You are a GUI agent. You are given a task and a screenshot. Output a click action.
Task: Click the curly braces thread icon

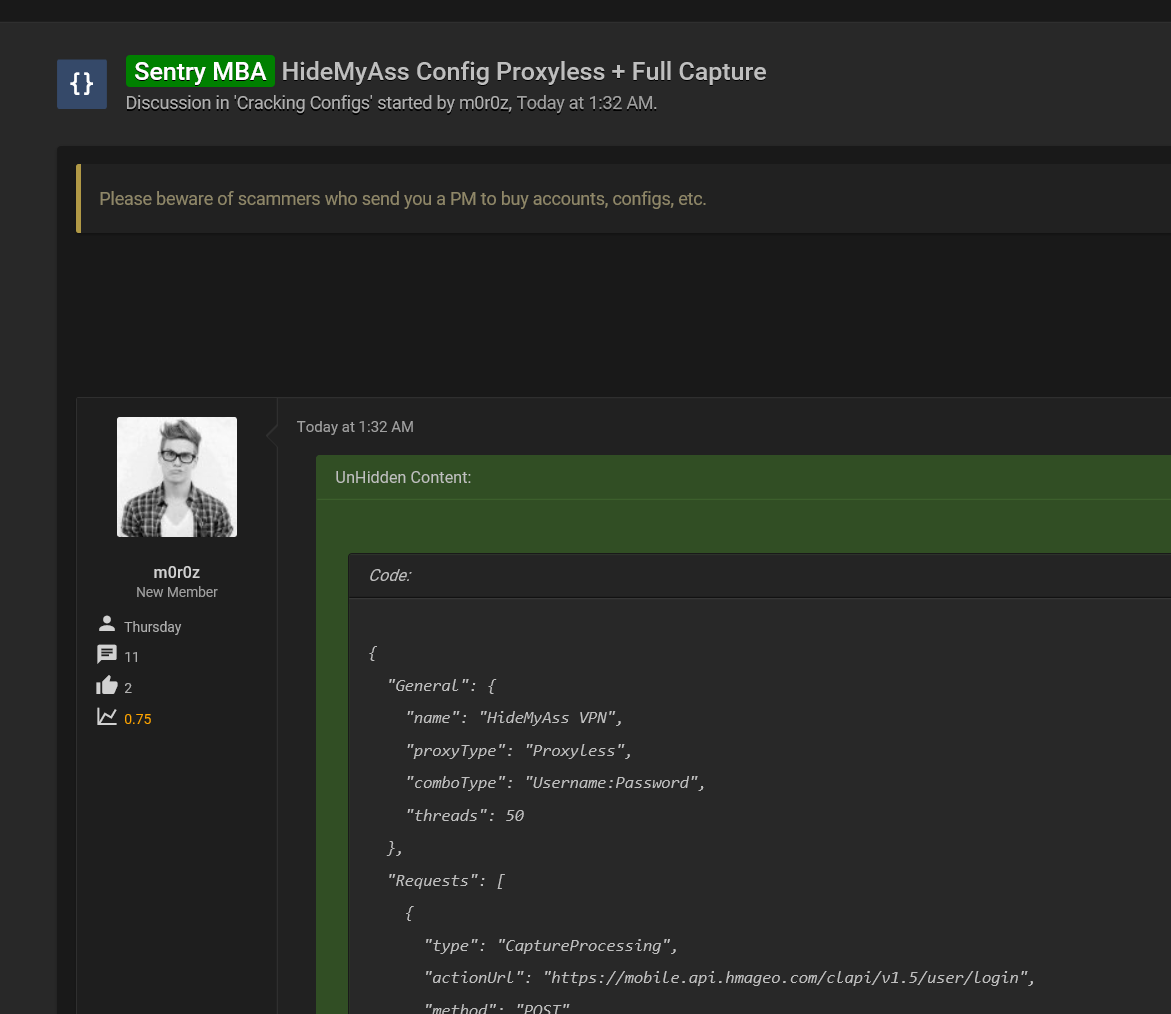click(82, 84)
